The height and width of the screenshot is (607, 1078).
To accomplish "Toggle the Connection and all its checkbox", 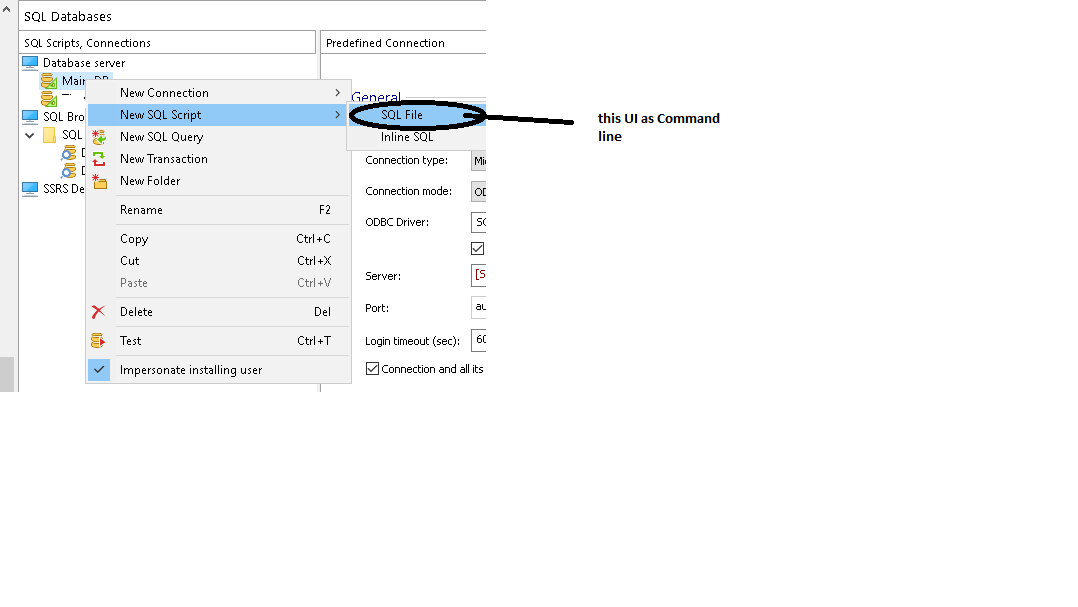I will (373, 369).
